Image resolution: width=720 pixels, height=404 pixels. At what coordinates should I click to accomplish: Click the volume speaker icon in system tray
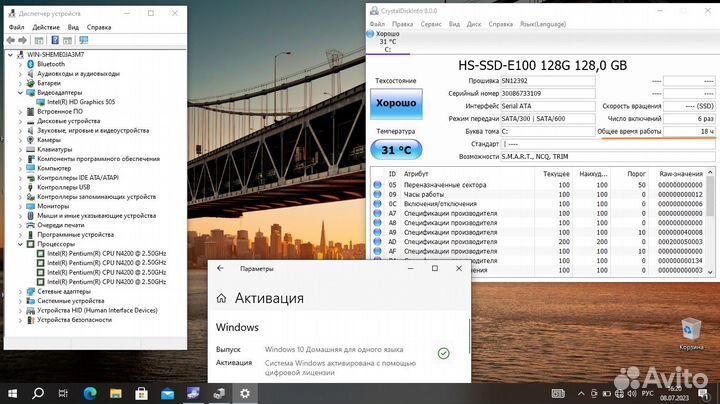point(632,394)
